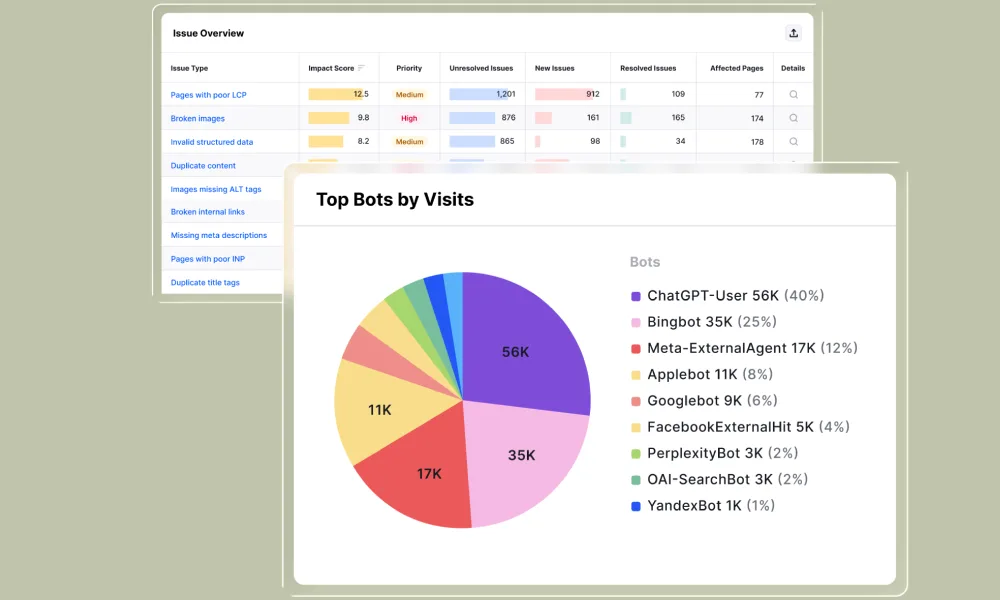This screenshot has height=600, width=1000.
Task: Click affected pages value 77
Action: [x=759, y=95]
